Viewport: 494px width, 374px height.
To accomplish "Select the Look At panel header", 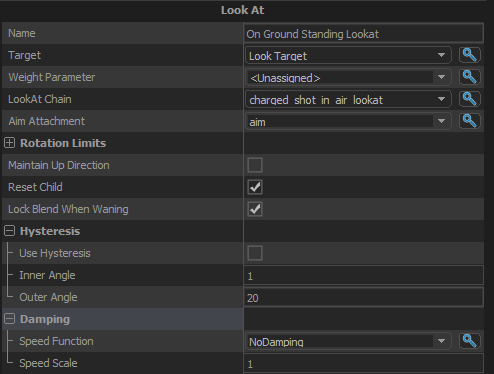I will pyautogui.click(x=242, y=10).
